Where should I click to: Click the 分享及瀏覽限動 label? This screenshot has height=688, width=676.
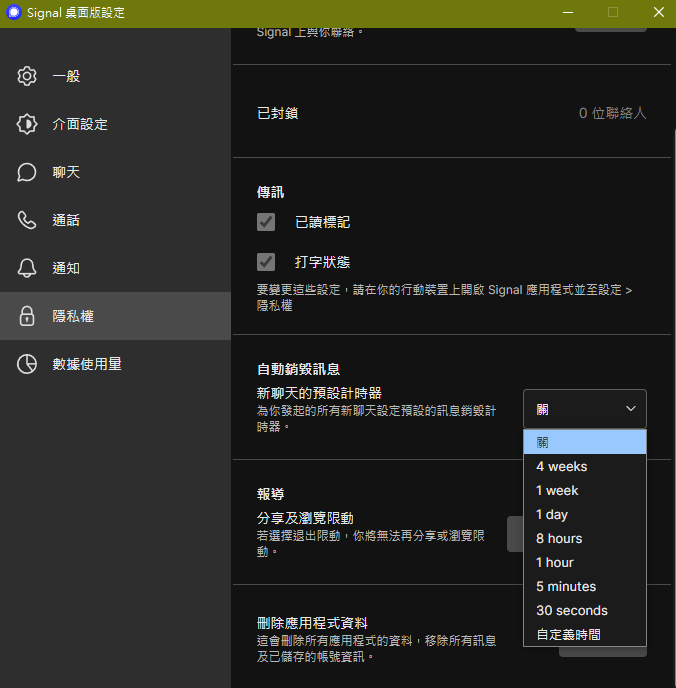point(305,518)
